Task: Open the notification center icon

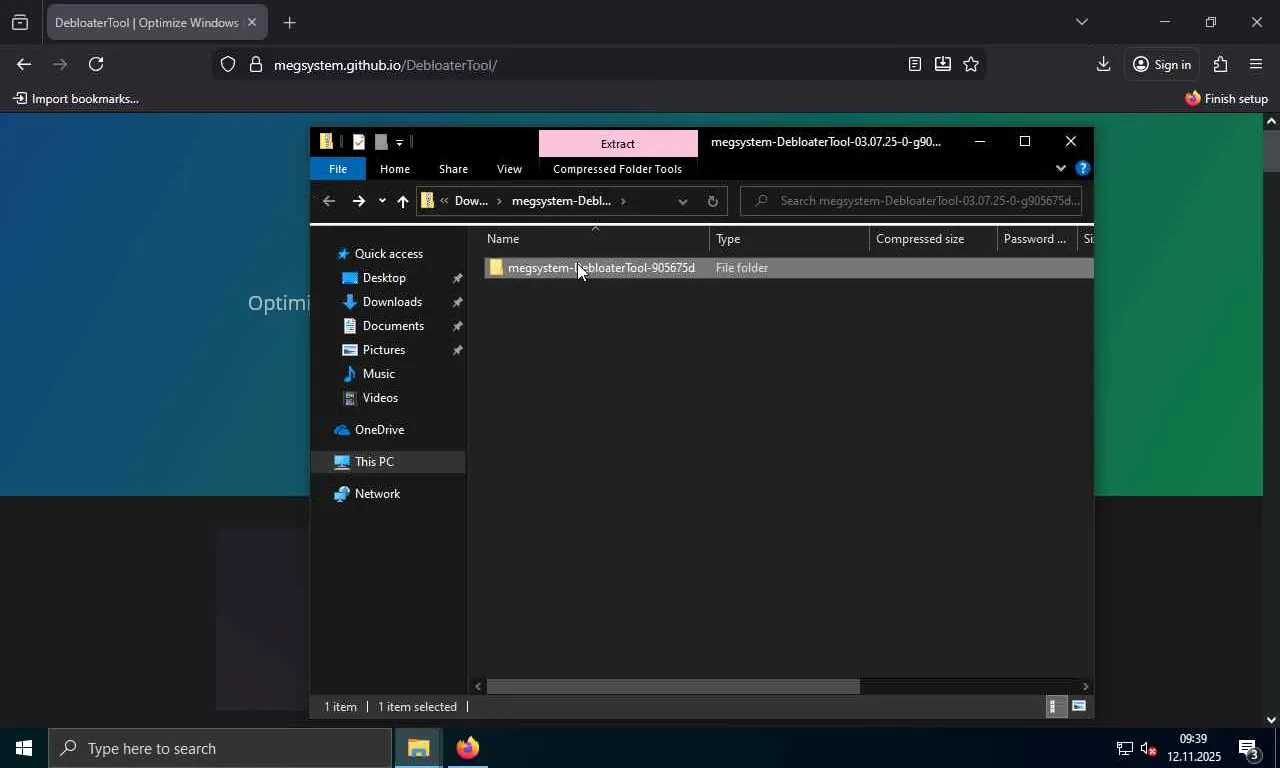Action: 1248,748
